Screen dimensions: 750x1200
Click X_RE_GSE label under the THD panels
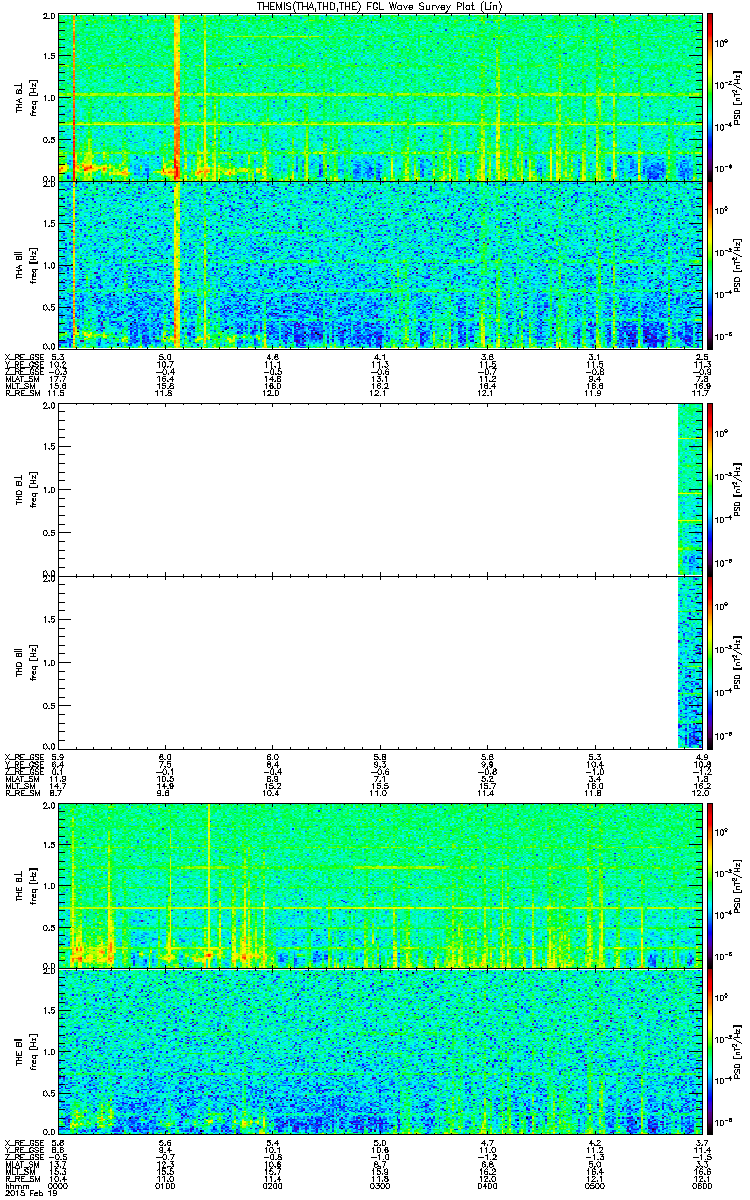[22, 756]
